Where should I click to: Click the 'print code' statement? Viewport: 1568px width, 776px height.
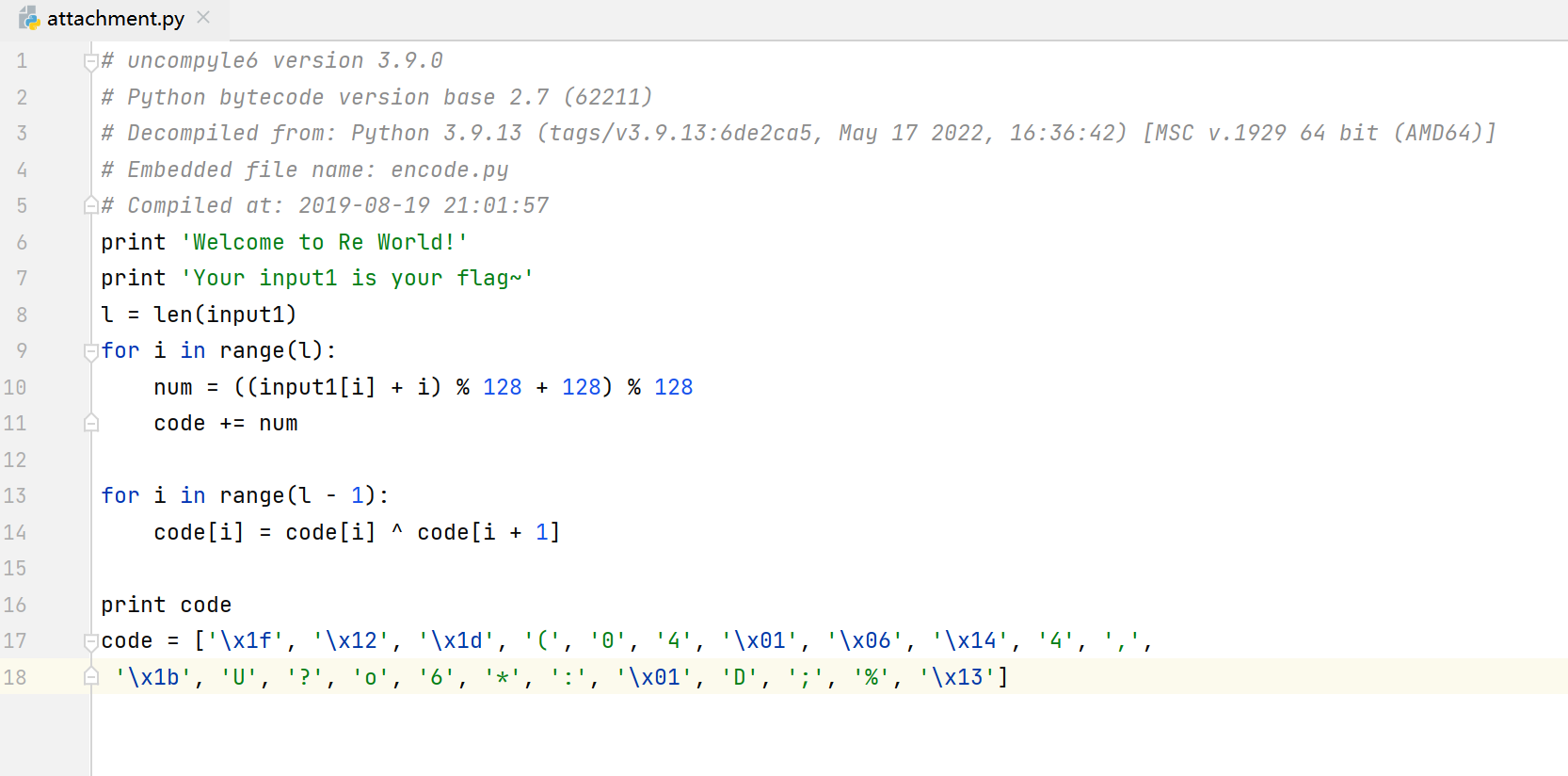click(x=167, y=605)
